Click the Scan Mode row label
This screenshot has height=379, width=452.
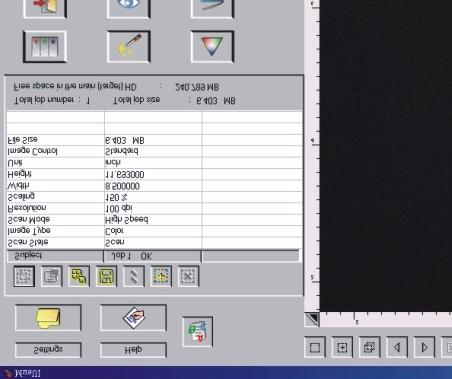coord(29,220)
